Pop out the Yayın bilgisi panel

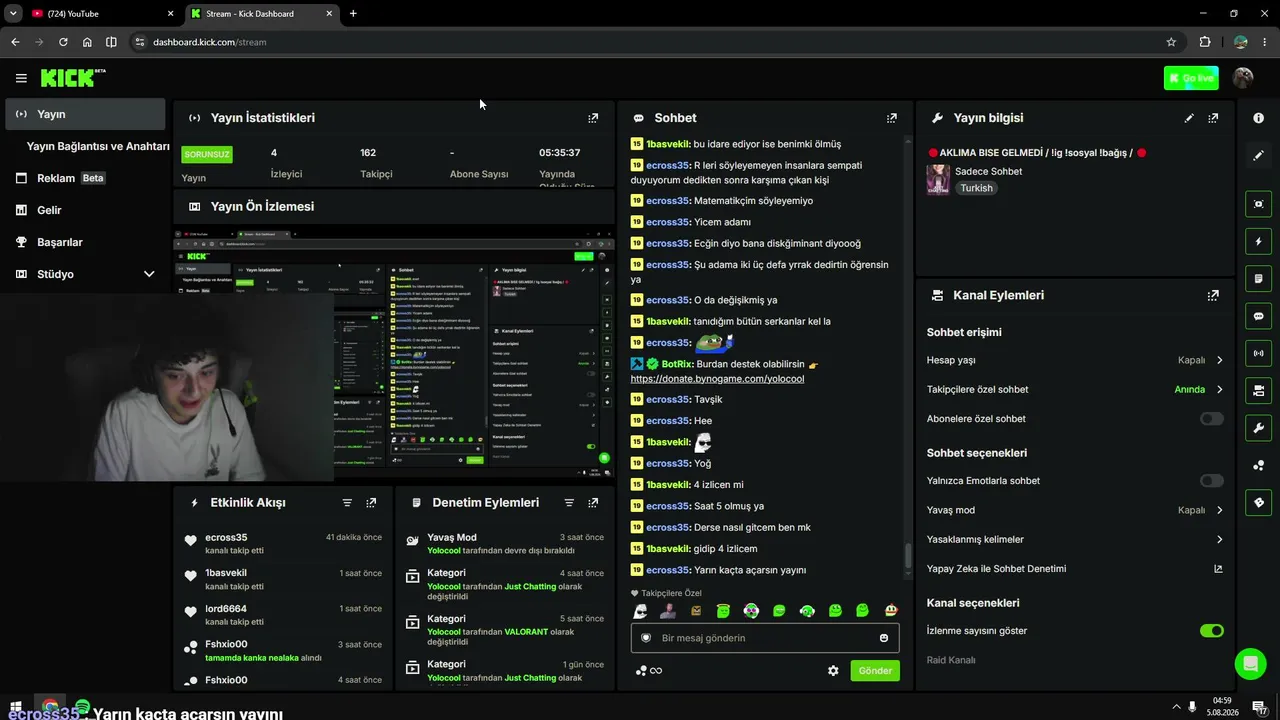pos(1213,118)
